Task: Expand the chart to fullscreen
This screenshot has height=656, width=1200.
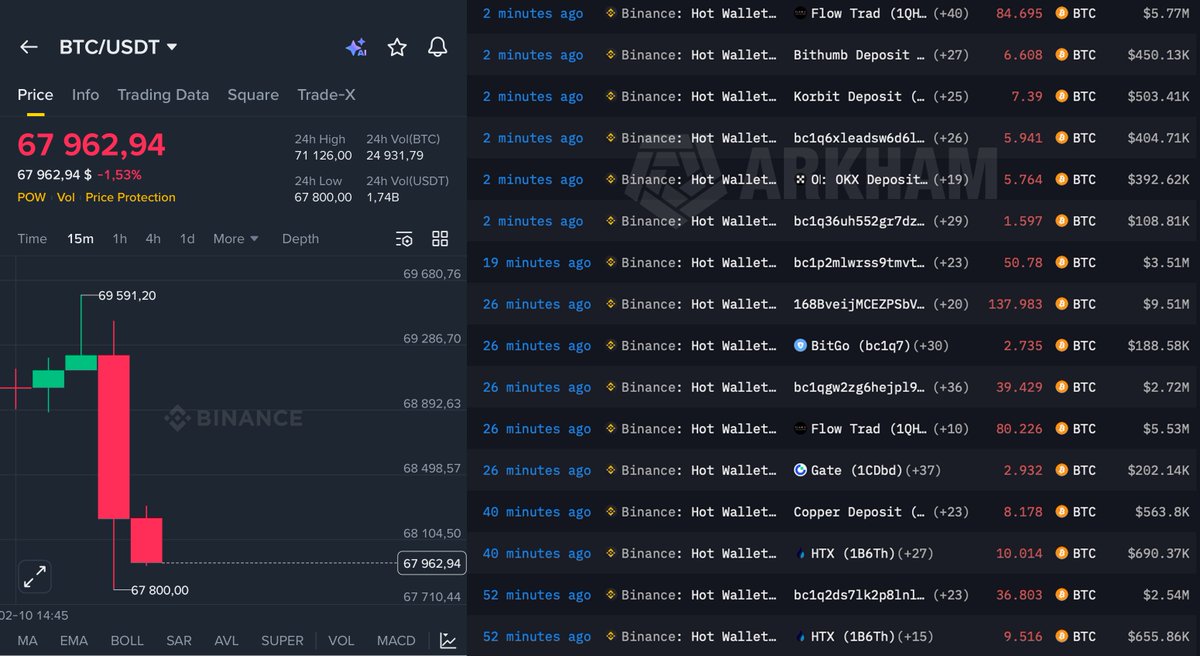Action: coord(34,576)
